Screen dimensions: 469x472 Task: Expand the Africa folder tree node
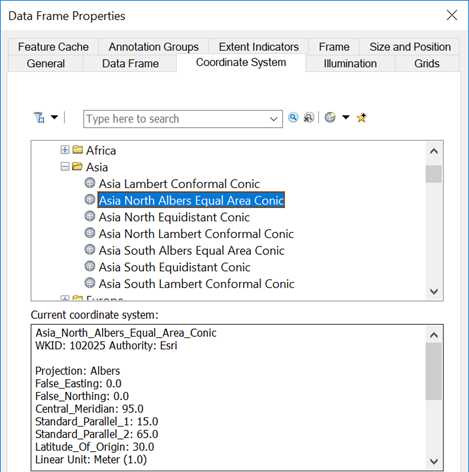coord(65,150)
